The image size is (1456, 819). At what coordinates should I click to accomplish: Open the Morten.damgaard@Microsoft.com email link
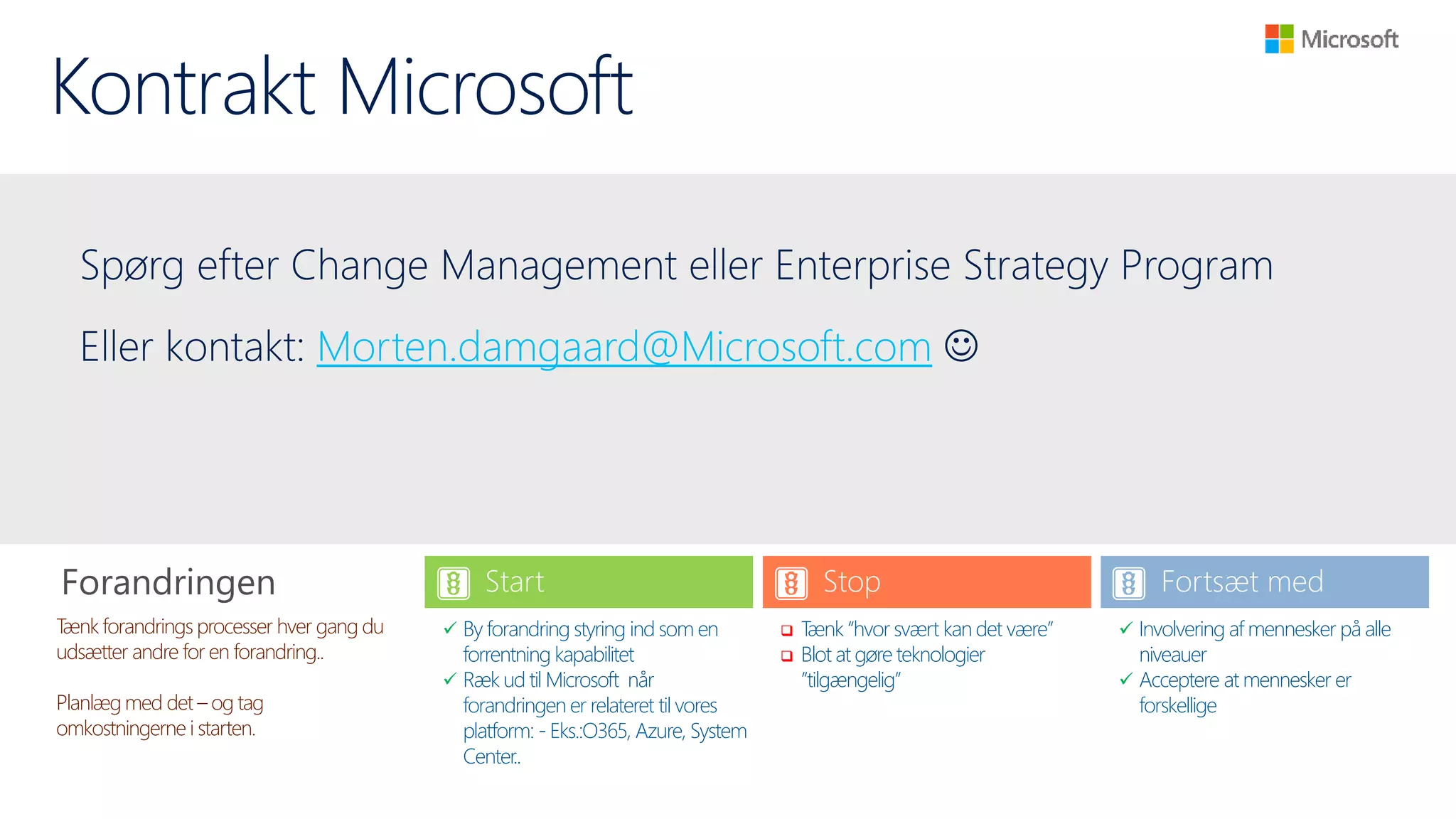pyautogui.click(x=623, y=347)
